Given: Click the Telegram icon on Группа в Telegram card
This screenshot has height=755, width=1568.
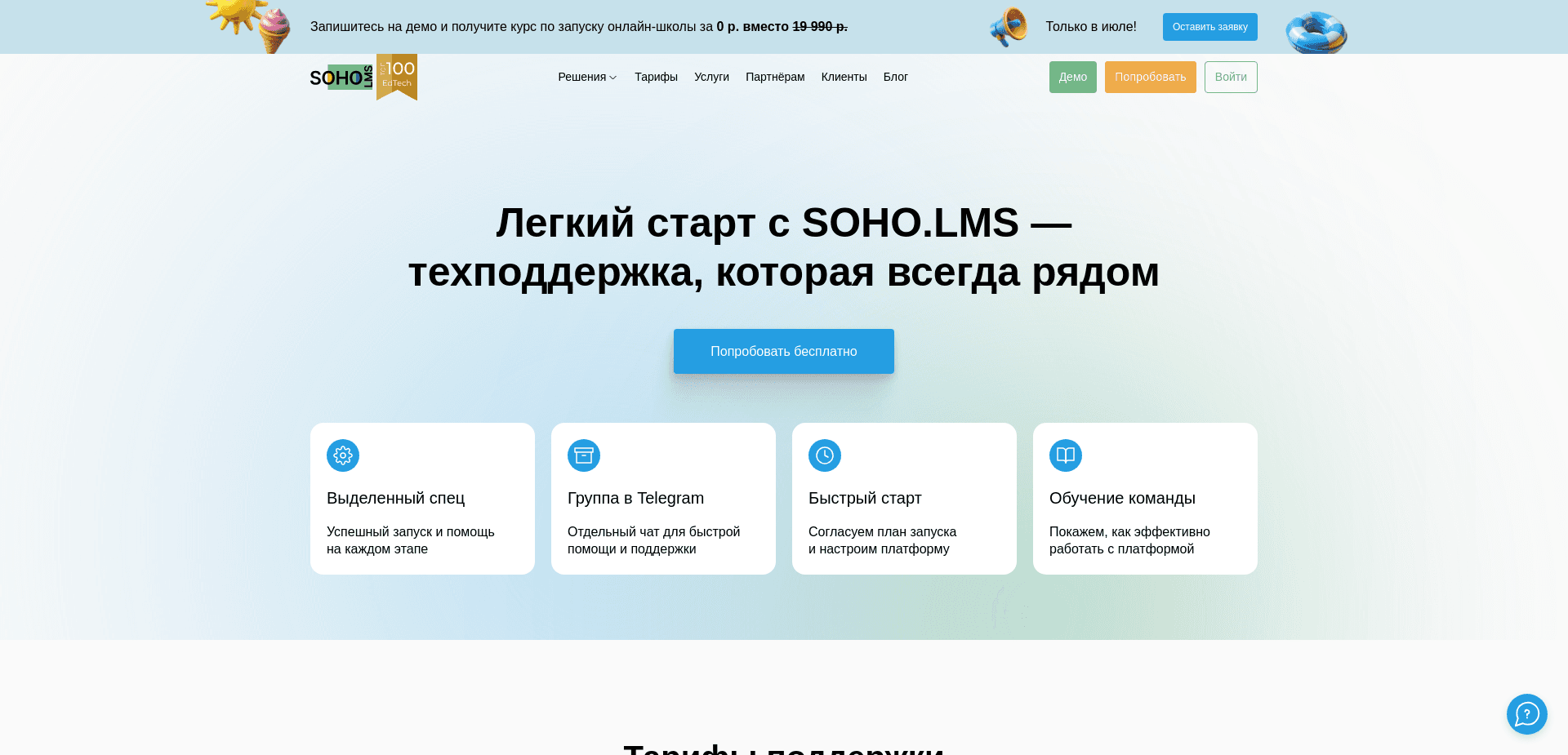Looking at the screenshot, I should tap(583, 455).
